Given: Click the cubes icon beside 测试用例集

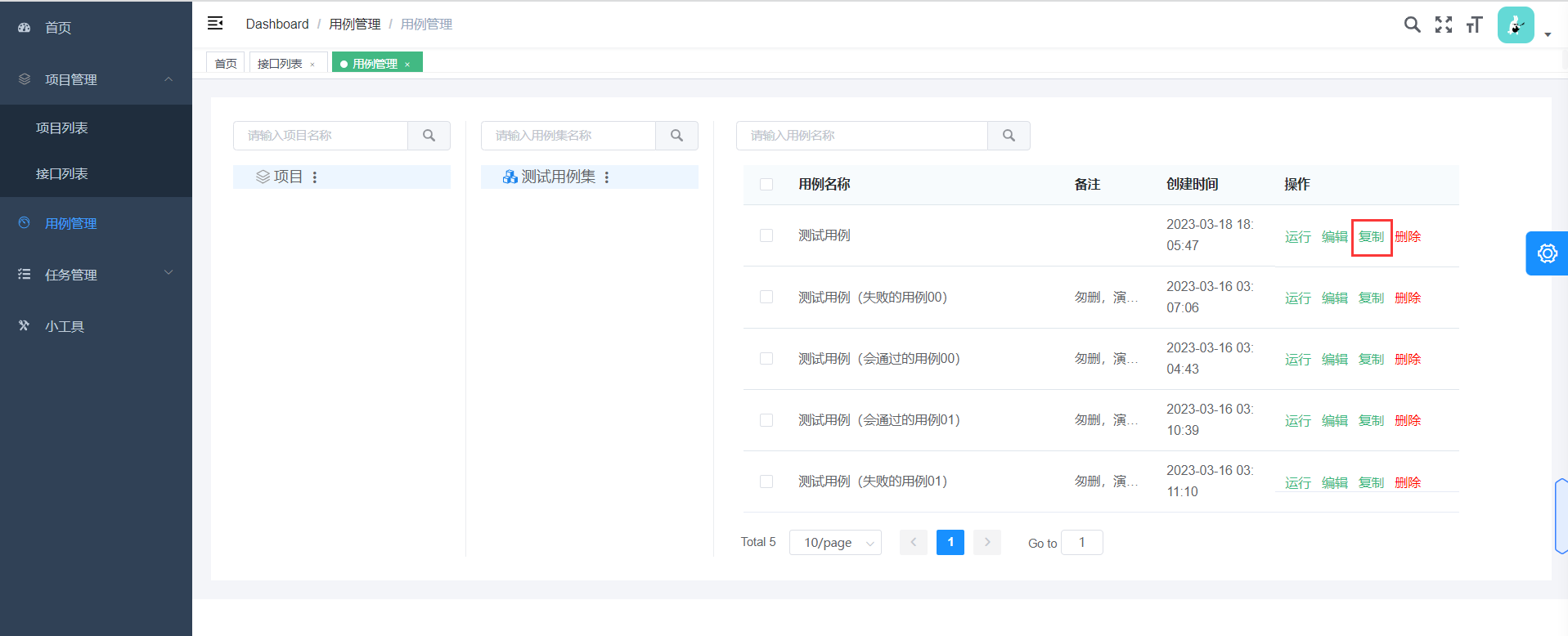Looking at the screenshot, I should click(510, 177).
